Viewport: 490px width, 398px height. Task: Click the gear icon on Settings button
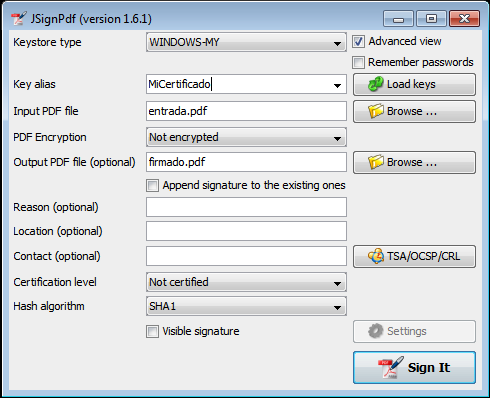coord(376,331)
